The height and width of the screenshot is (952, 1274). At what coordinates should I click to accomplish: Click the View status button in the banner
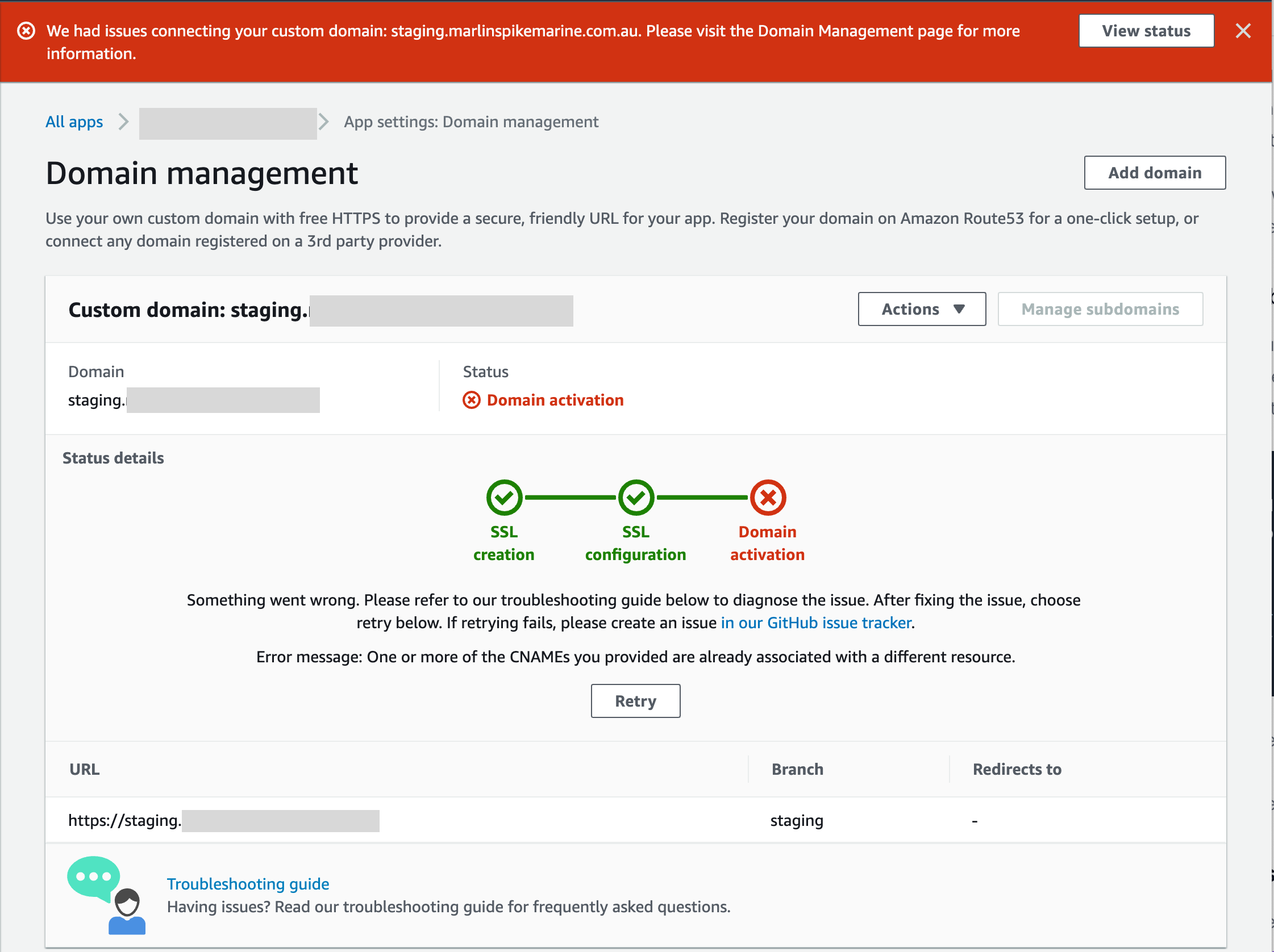coord(1146,31)
